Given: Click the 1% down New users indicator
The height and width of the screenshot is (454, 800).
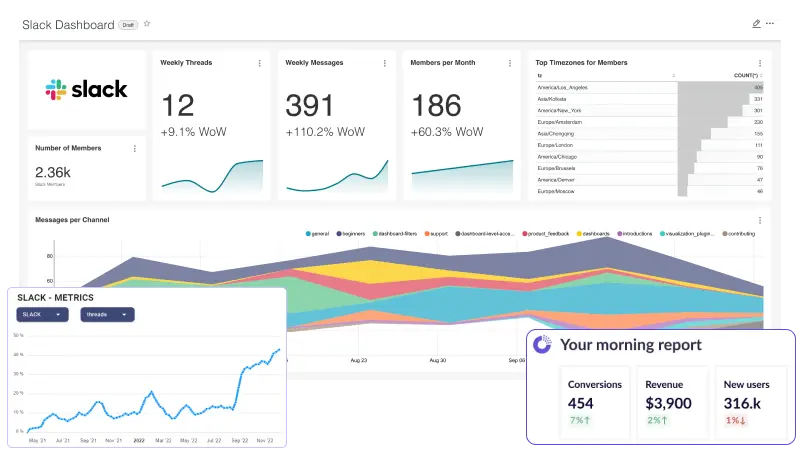Looking at the screenshot, I should [x=736, y=421].
